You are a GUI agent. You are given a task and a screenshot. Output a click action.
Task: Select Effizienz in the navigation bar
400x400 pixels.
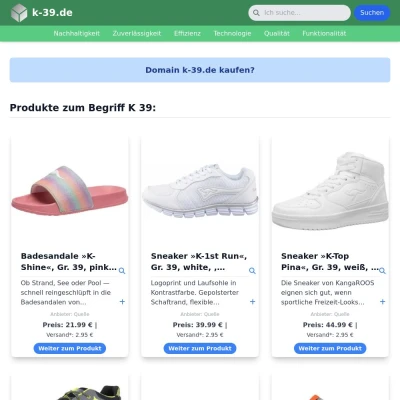point(187,33)
